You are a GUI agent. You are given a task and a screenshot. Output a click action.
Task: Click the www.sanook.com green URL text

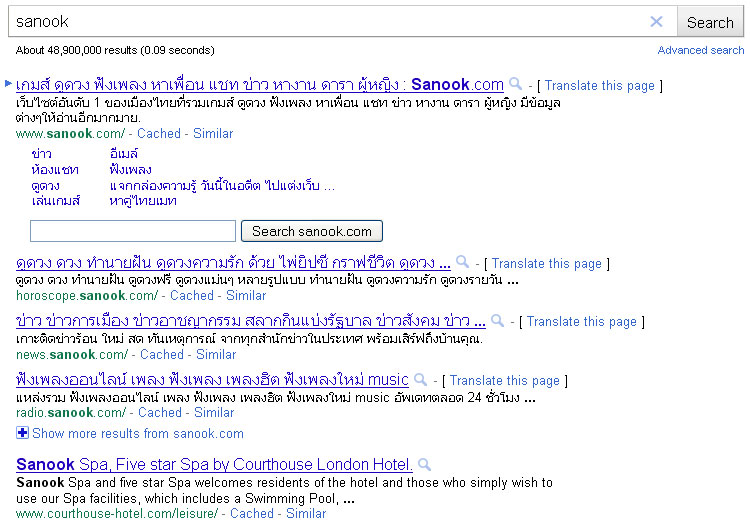click(70, 133)
